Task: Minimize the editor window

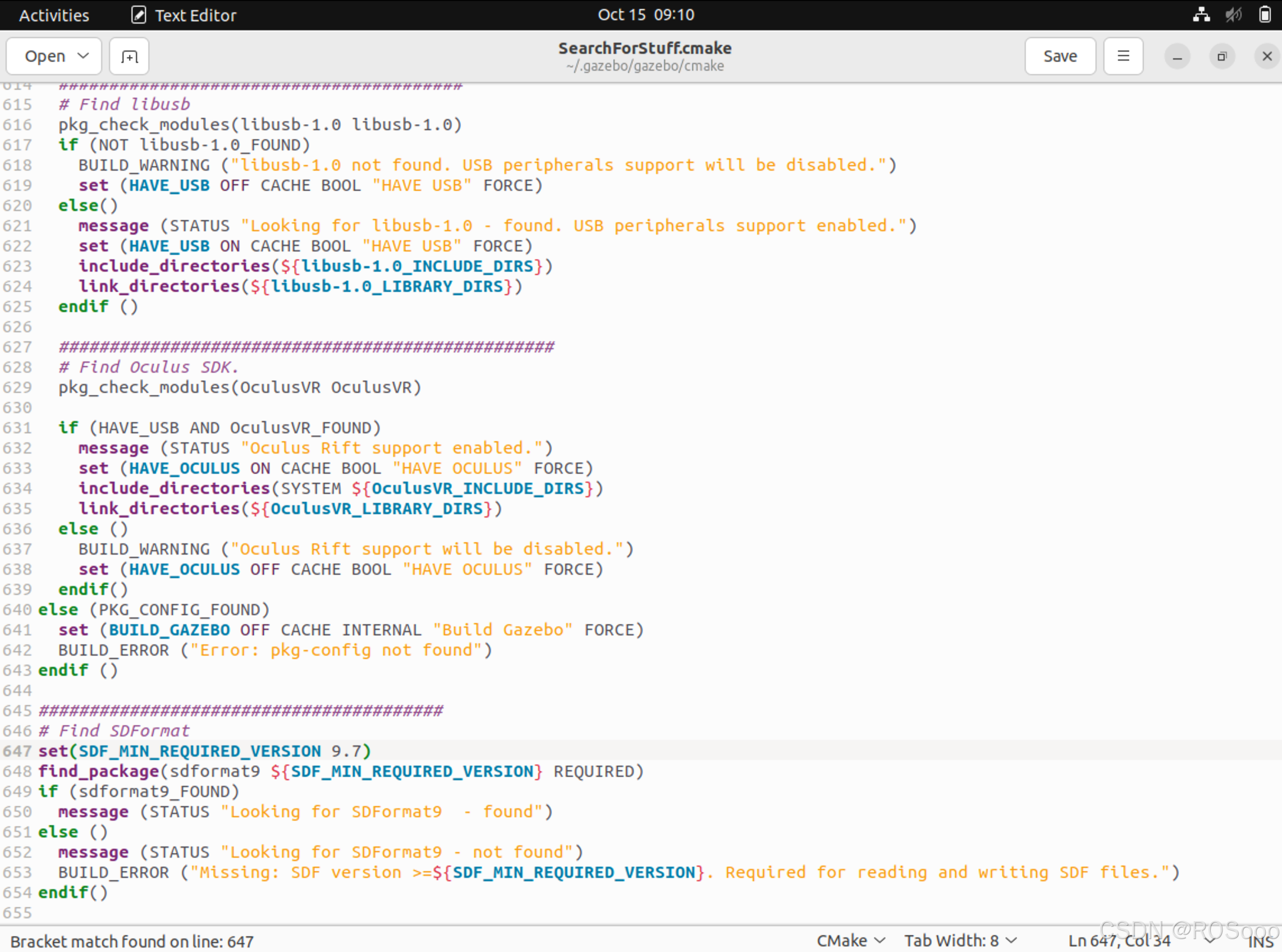Action: pyautogui.click(x=1177, y=57)
